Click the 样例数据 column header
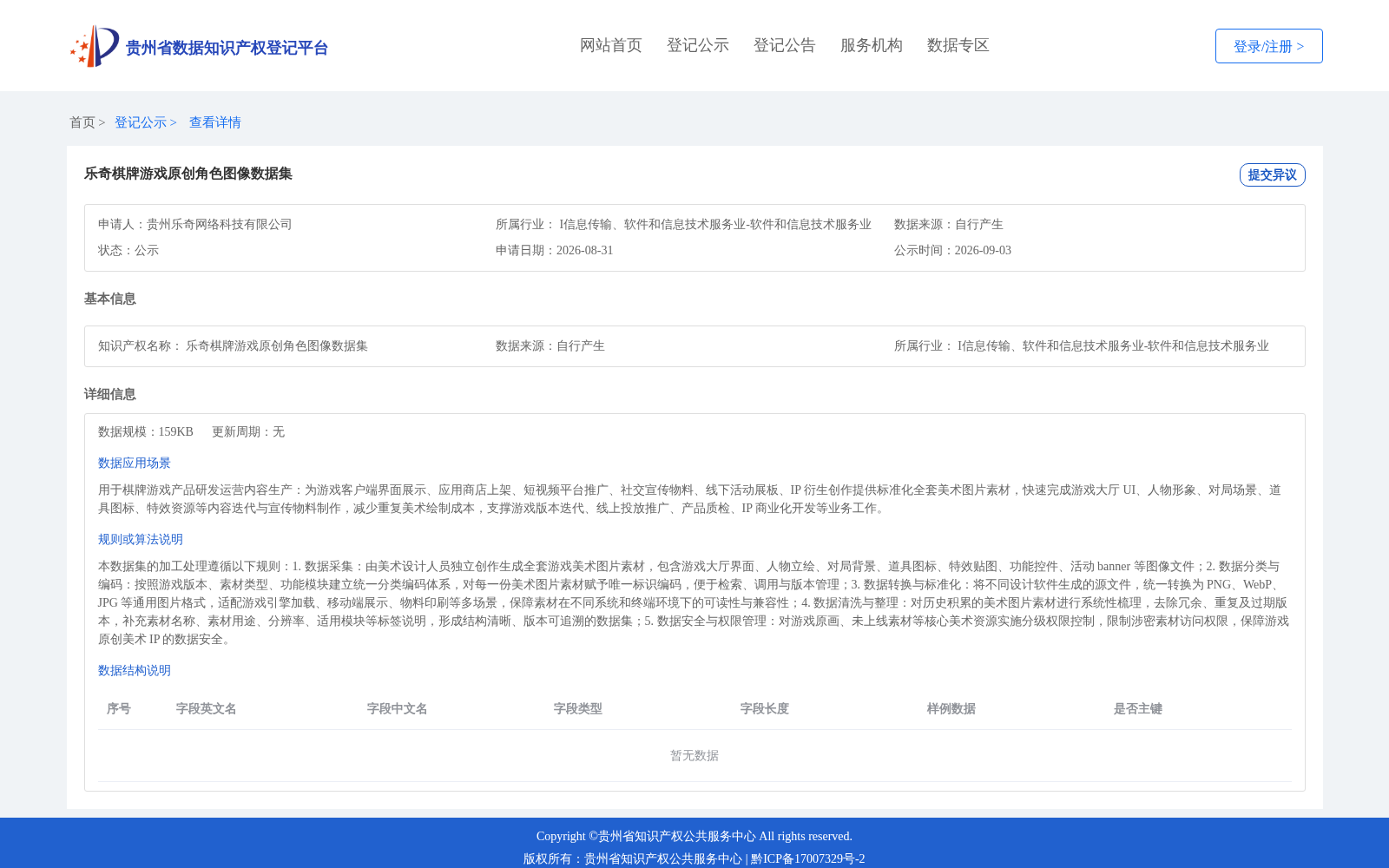This screenshot has height=868, width=1389. coord(951,708)
